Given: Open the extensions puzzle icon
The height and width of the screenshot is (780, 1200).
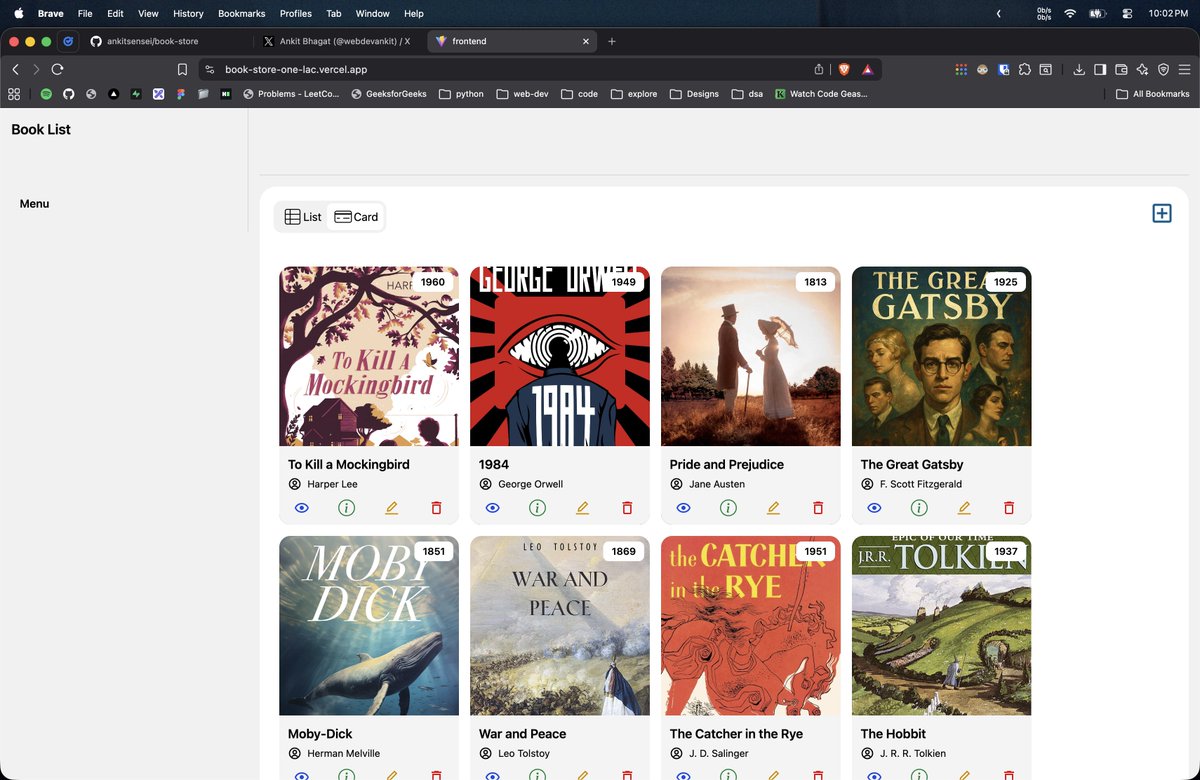Looking at the screenshot, I should coord(1024,69).
